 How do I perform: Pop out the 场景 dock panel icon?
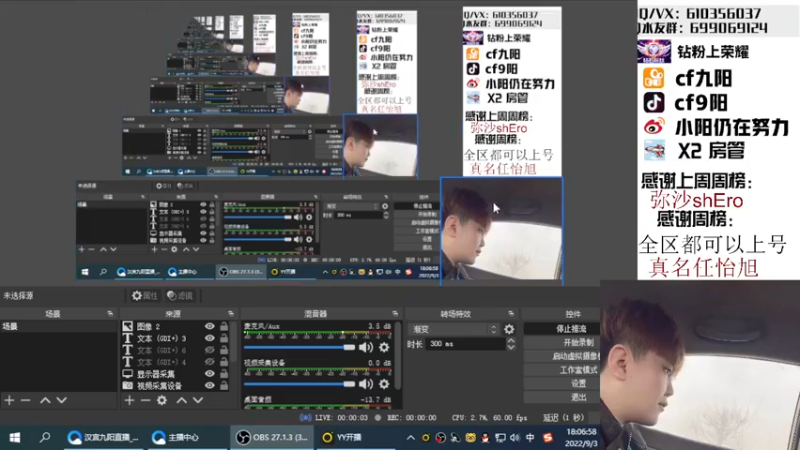tap(110, 314)
